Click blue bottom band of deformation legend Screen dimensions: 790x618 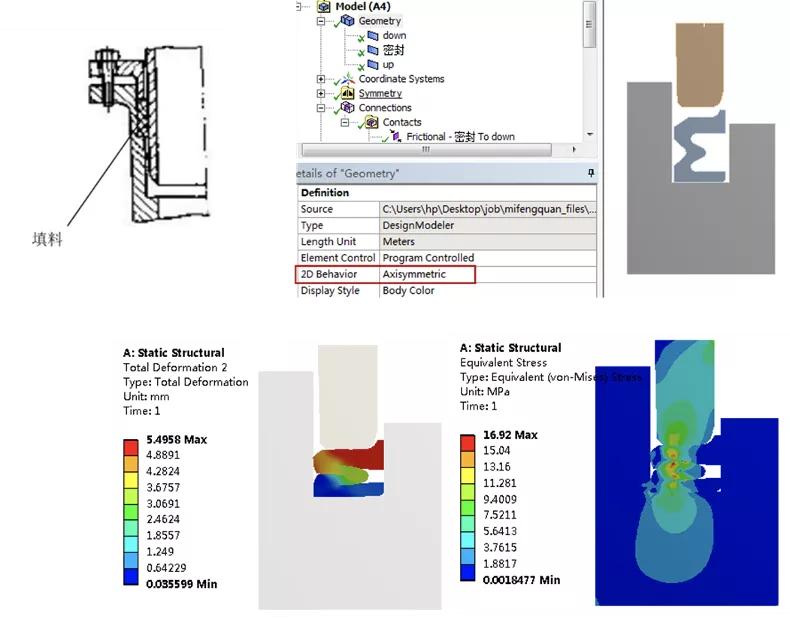(130, 577)
